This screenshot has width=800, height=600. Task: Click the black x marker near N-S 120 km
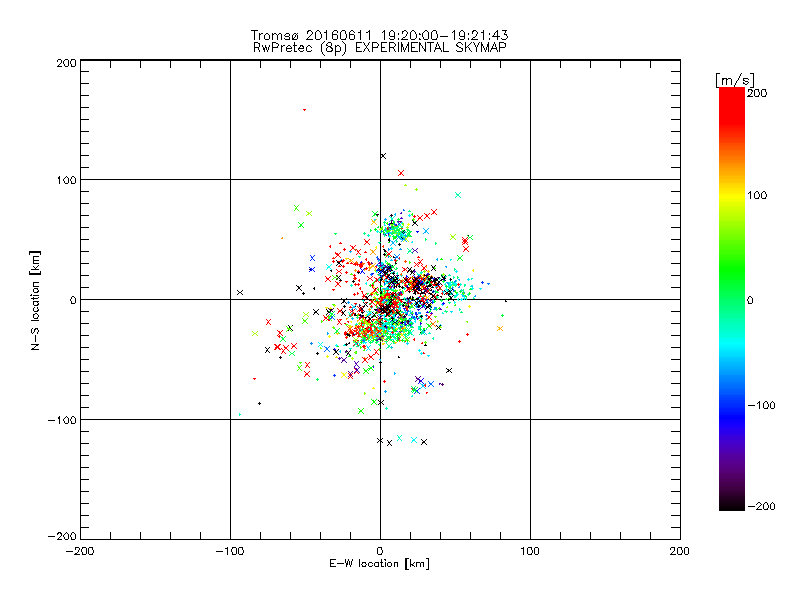383,156
